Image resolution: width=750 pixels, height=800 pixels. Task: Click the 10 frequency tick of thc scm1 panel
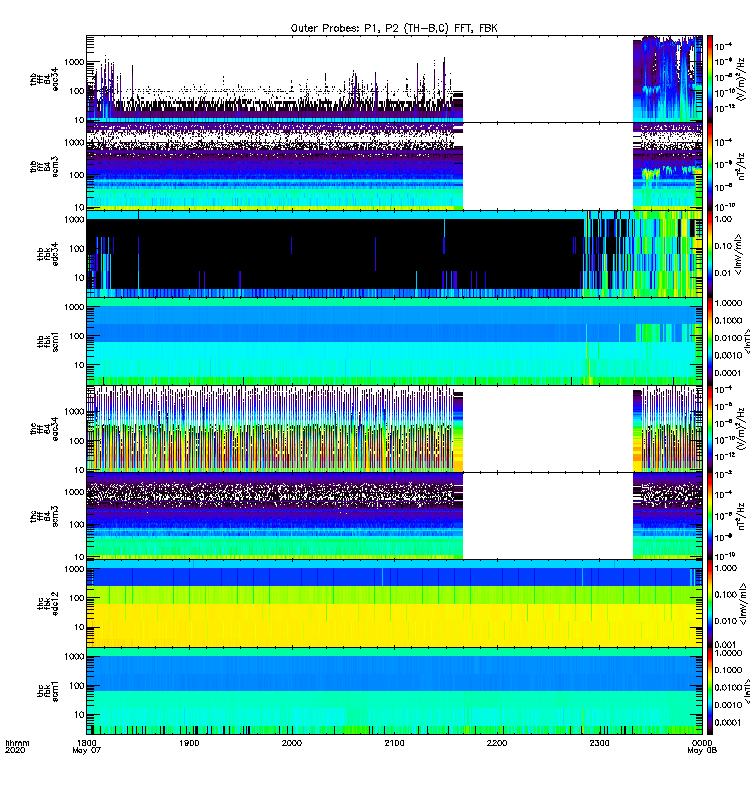(79, 715)
